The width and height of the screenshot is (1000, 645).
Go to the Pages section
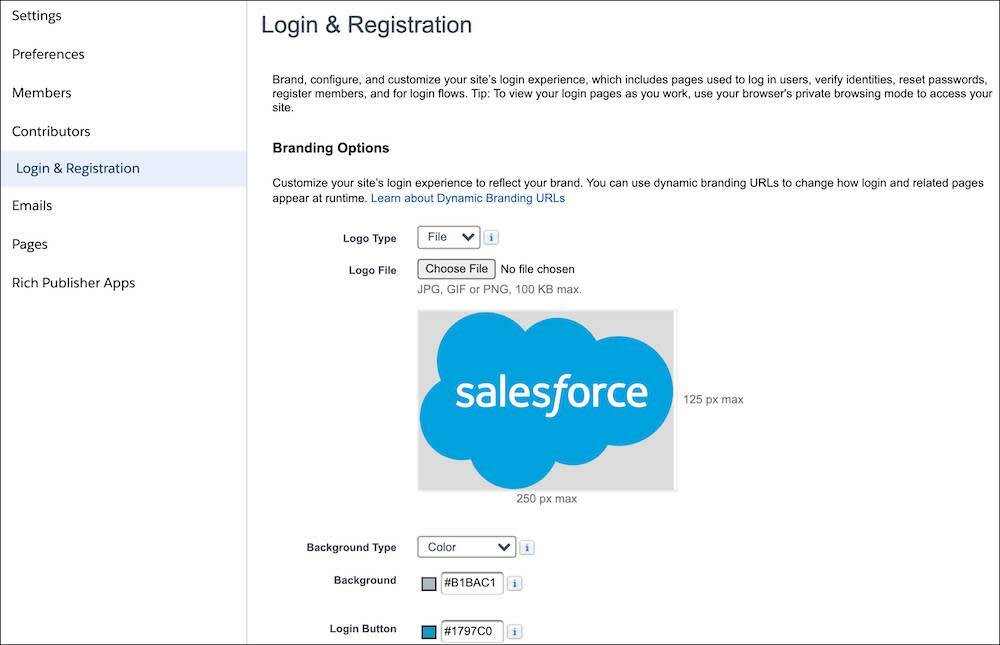tap(29, 243)
